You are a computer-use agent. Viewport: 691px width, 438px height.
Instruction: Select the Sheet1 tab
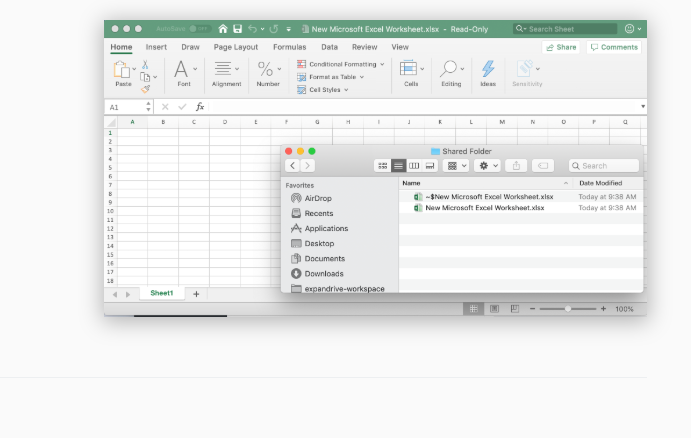pyautogui.click(x=162, y=293)
